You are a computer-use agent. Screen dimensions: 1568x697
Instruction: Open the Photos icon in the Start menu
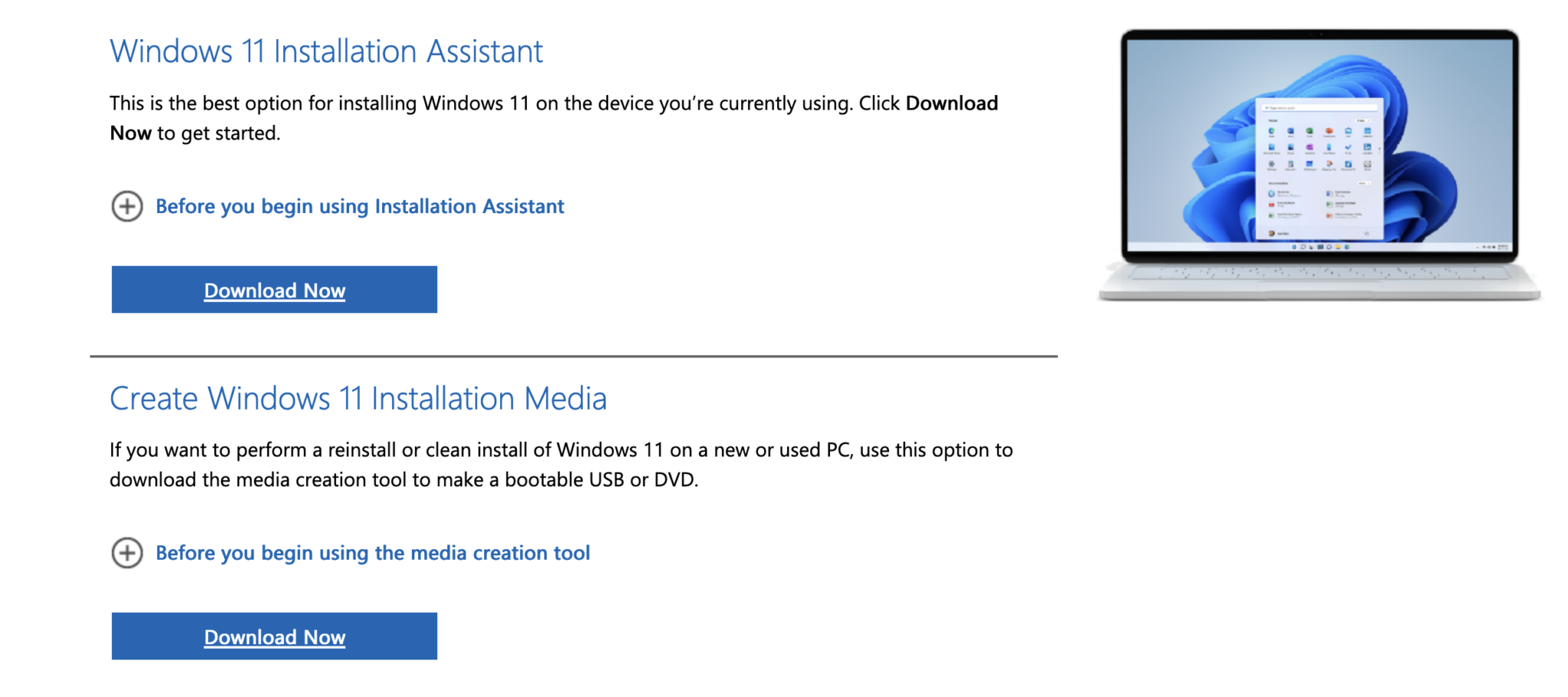click(x=1291, y=146)
